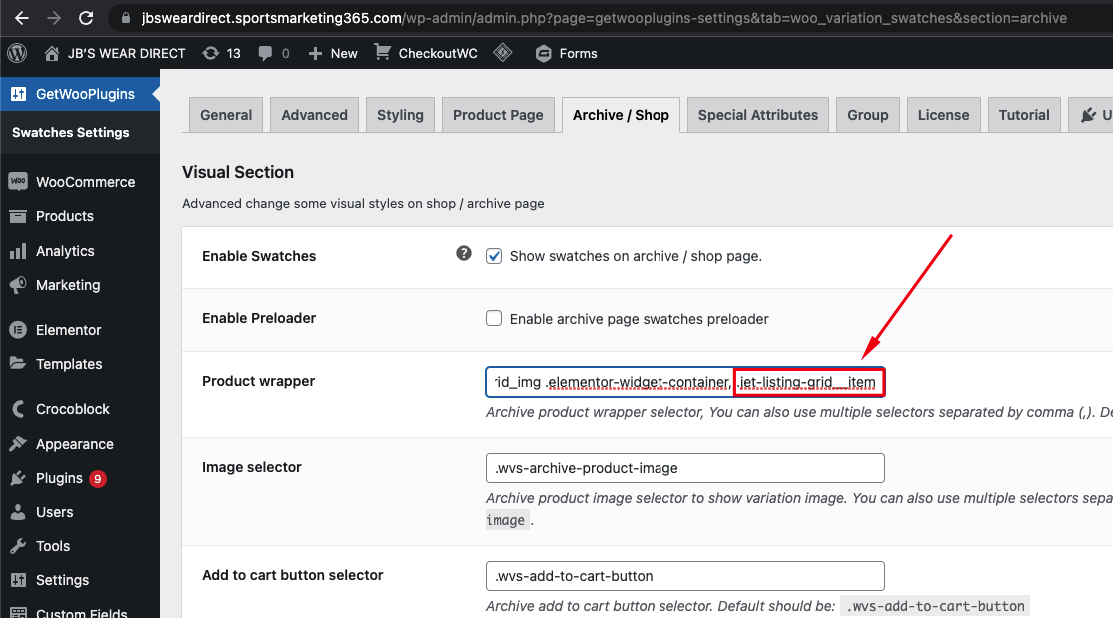
Task: Click the Marketing megaphone icon
Action: pos(18,285)
